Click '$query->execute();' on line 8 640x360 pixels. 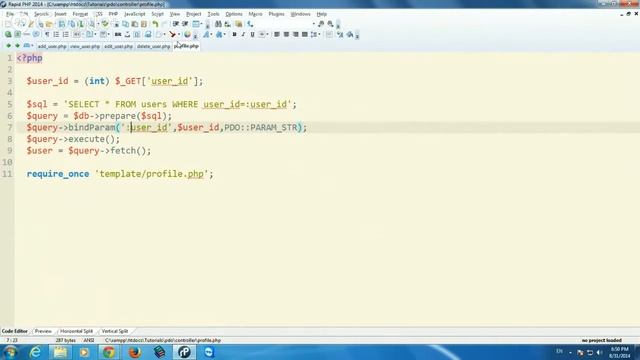click(73, 139)
